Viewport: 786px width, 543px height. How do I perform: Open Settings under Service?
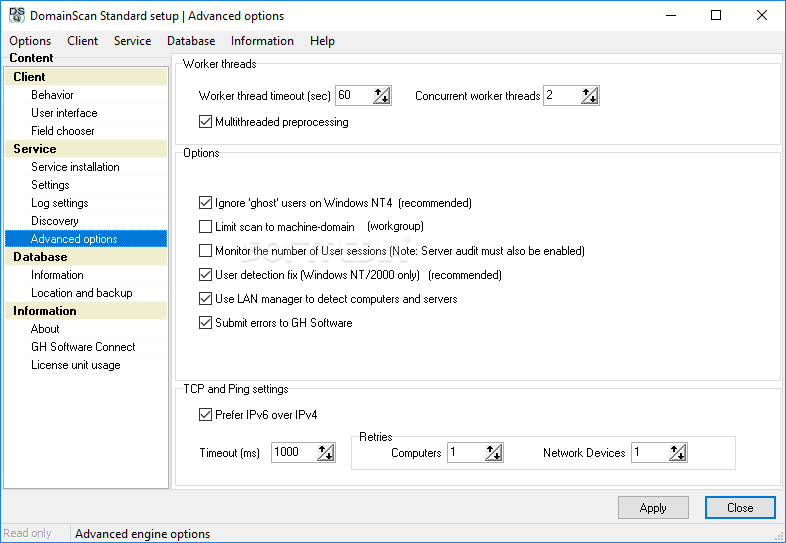click(50, 185)
